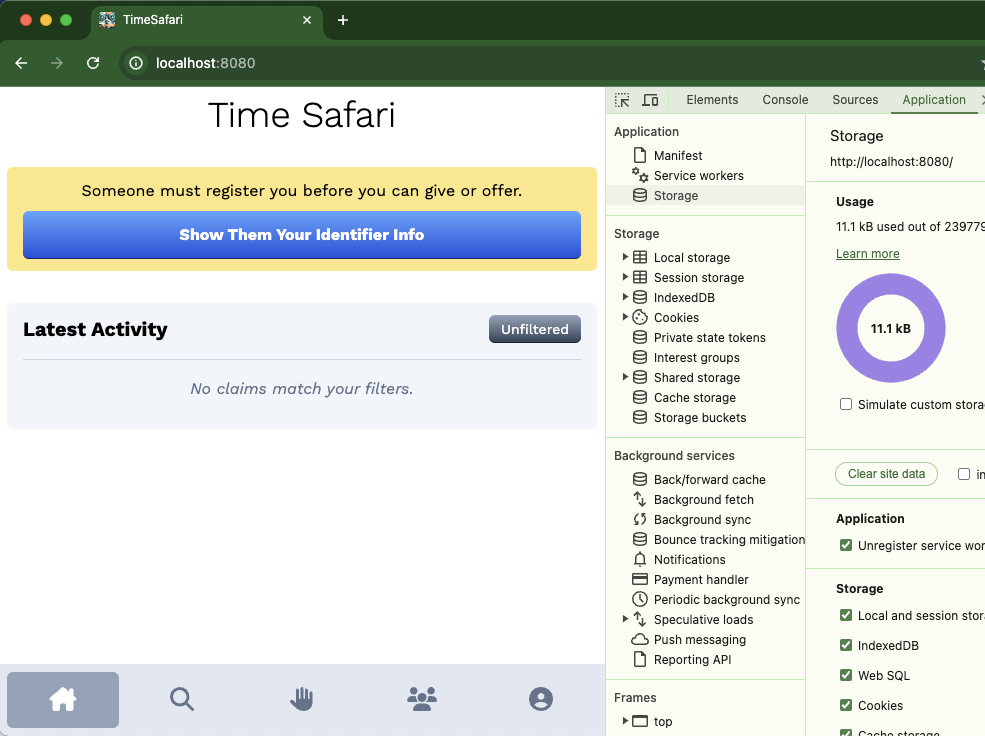985x736 pixels.
Task: Activate the DevTools inspect element picker icon
Action: point(622,100)
